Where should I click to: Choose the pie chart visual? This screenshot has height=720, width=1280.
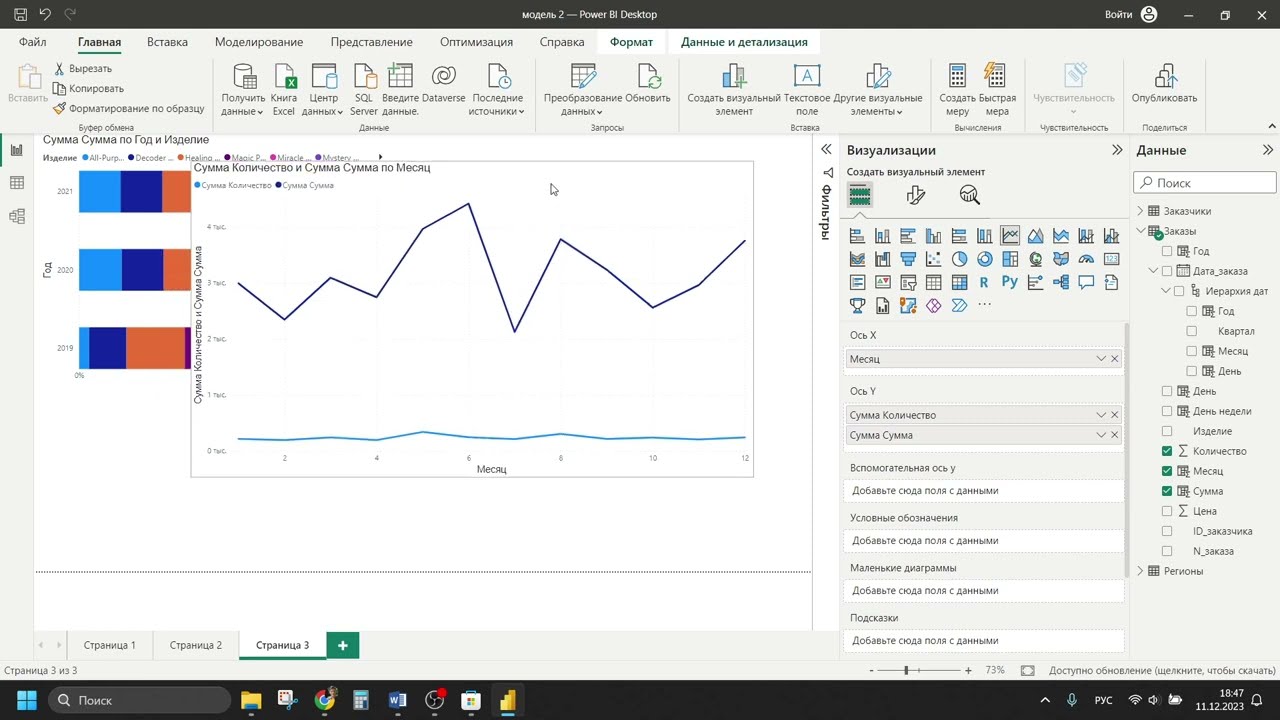(959, 259)
